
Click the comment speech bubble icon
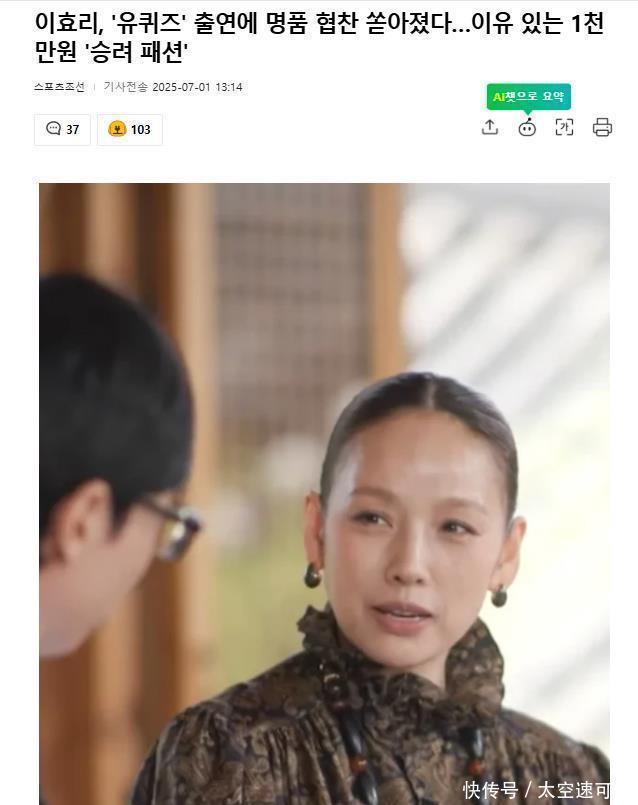(x=53, y=128)
